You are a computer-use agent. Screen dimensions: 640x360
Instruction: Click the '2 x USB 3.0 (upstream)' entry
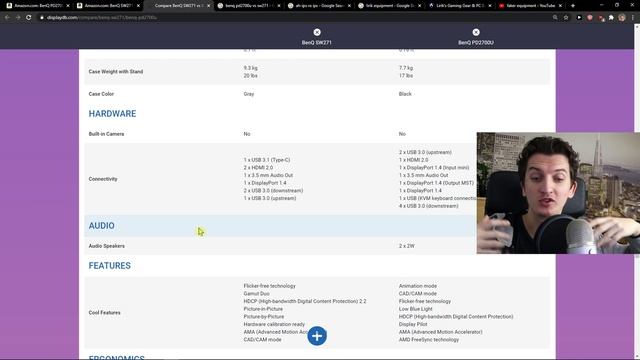pos(425,152)
